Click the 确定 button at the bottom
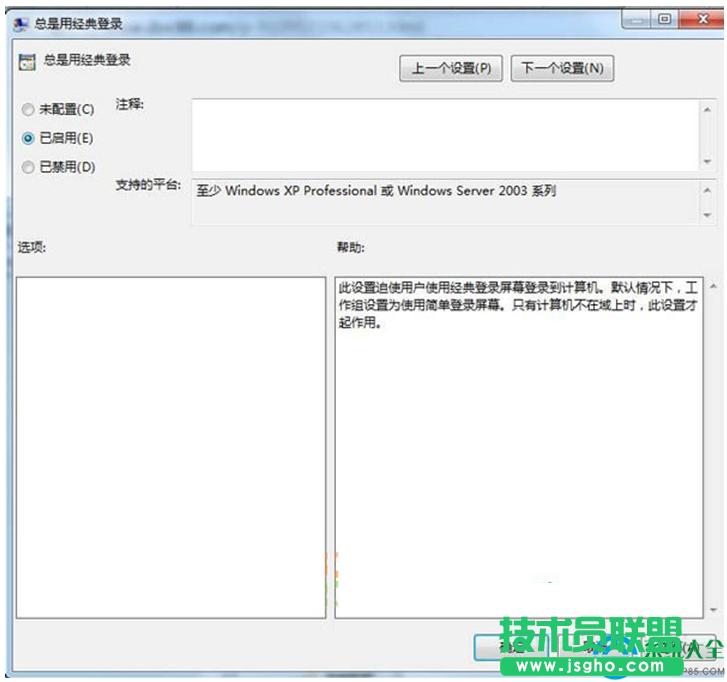Viewport: 727px width, 682px height. tap(510, 647)
